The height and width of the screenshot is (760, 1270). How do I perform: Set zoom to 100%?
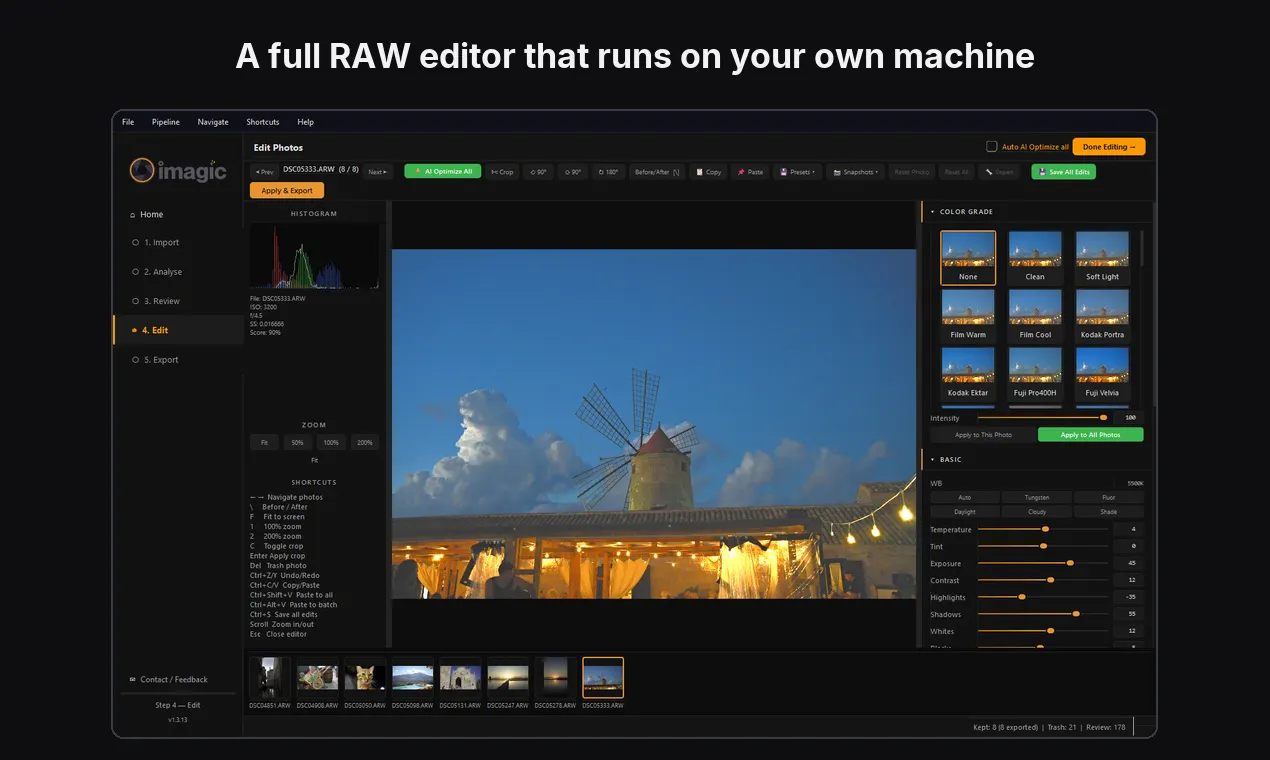tap(331, 442)
